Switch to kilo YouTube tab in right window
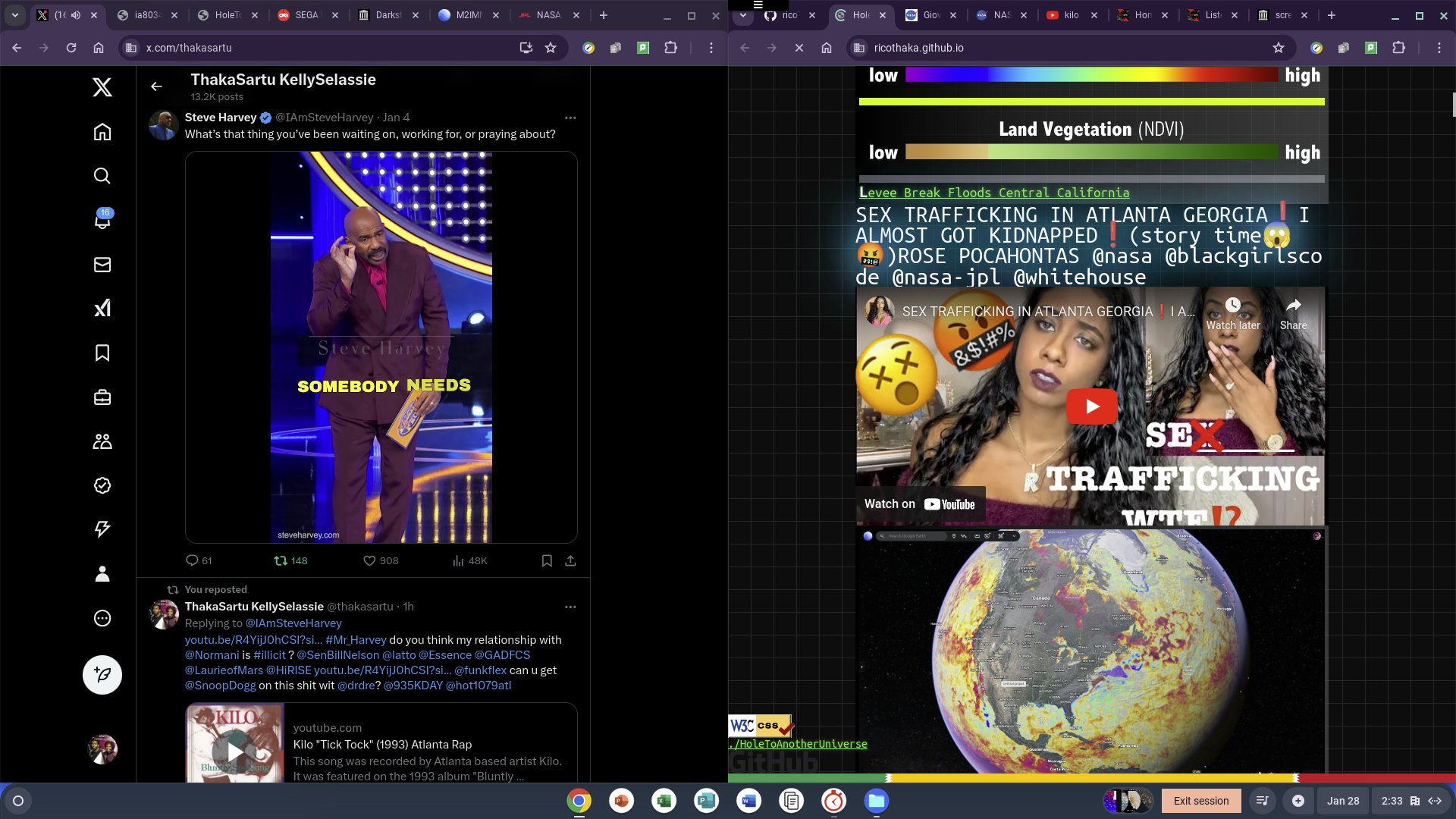The image size is (1456, 819). (1072, 15)
